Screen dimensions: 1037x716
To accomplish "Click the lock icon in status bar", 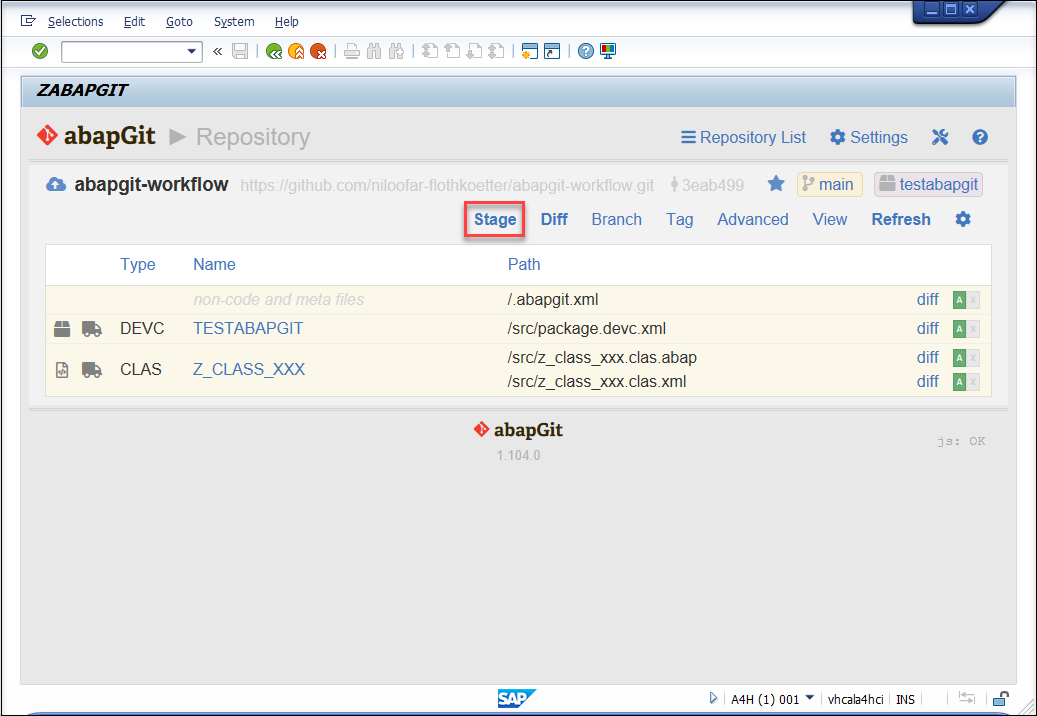I will point(1001,698).
